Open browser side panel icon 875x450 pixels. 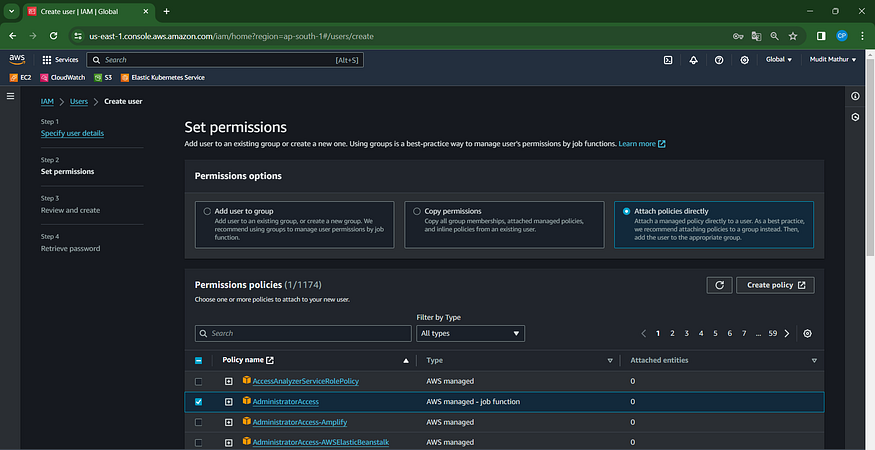point(821,36)
